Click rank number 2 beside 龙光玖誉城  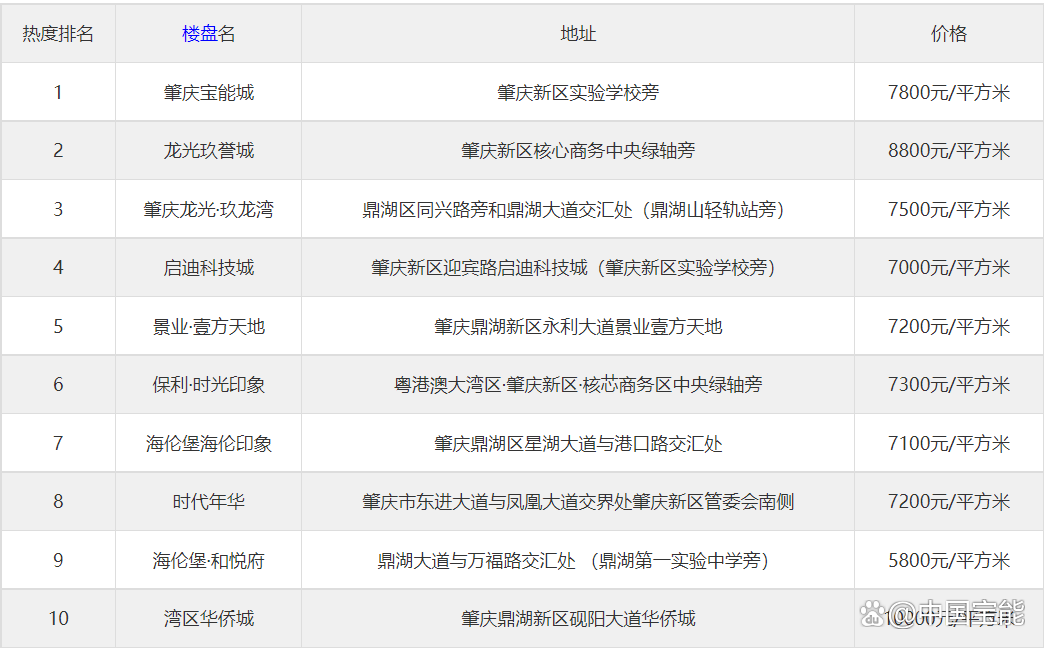point(58,151)
